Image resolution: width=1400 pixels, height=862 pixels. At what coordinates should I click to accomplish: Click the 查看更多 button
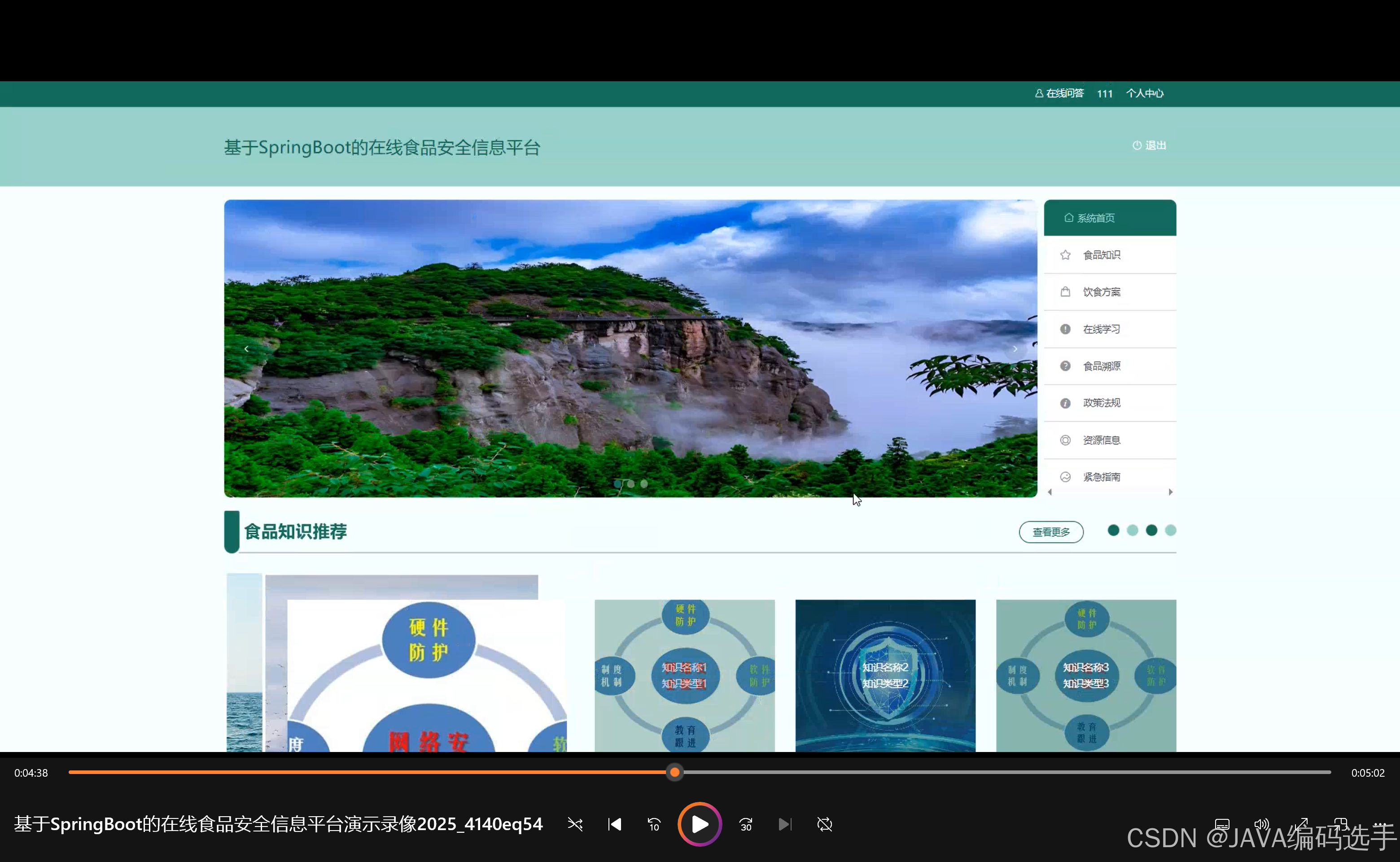pyautogui.click(x=1051, y=532)
